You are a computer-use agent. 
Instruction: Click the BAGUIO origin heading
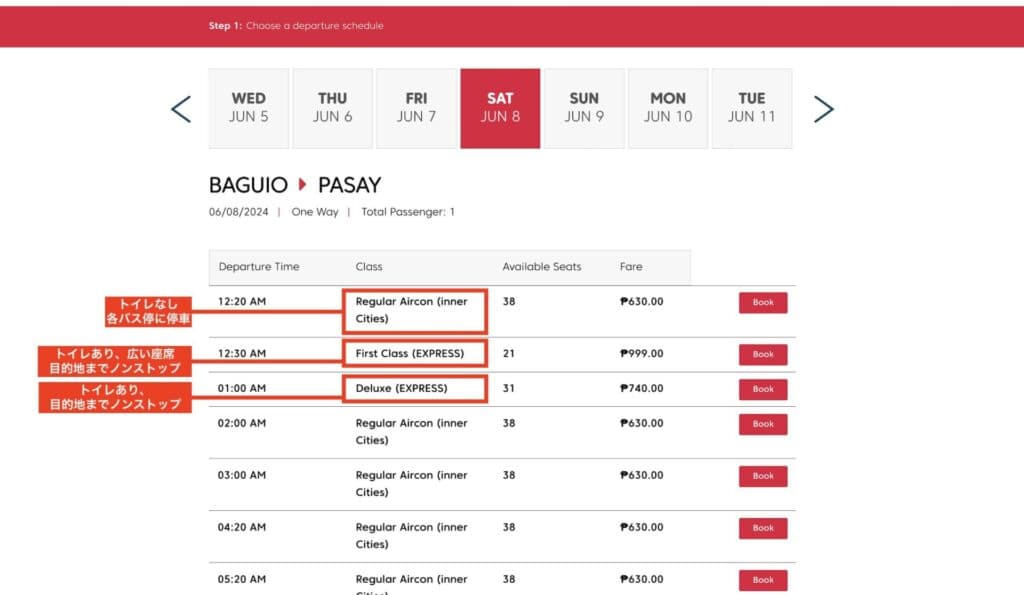click(x=248, y=185)
